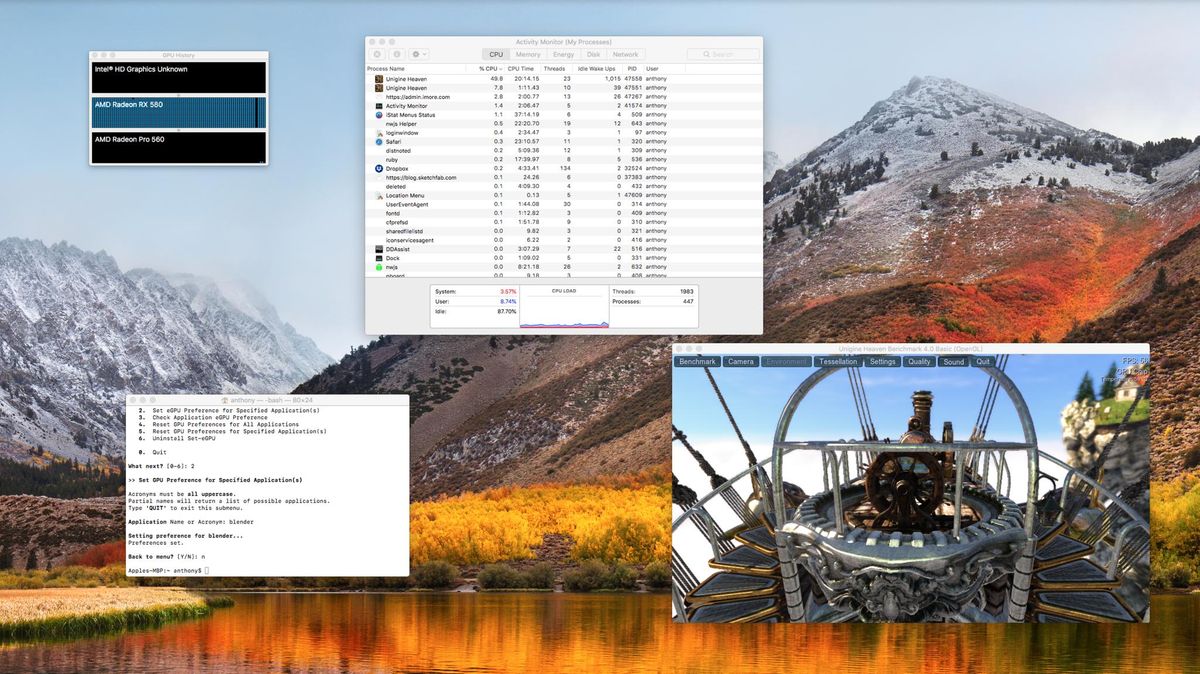Open Camera controls in Heaven benchmark toolbar
Viewport: 1200px width, 674px height.
(741, 361)
